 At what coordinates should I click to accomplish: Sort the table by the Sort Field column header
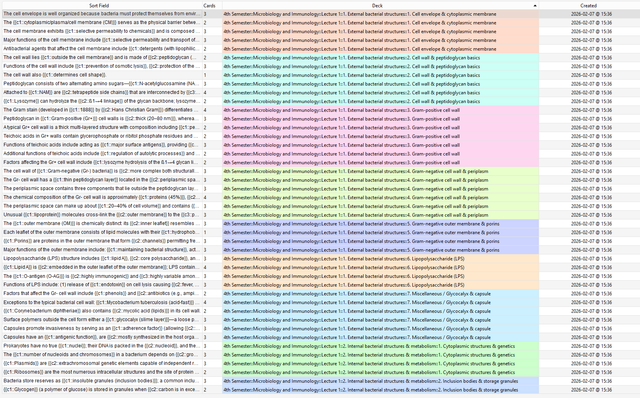click(99, 6)
